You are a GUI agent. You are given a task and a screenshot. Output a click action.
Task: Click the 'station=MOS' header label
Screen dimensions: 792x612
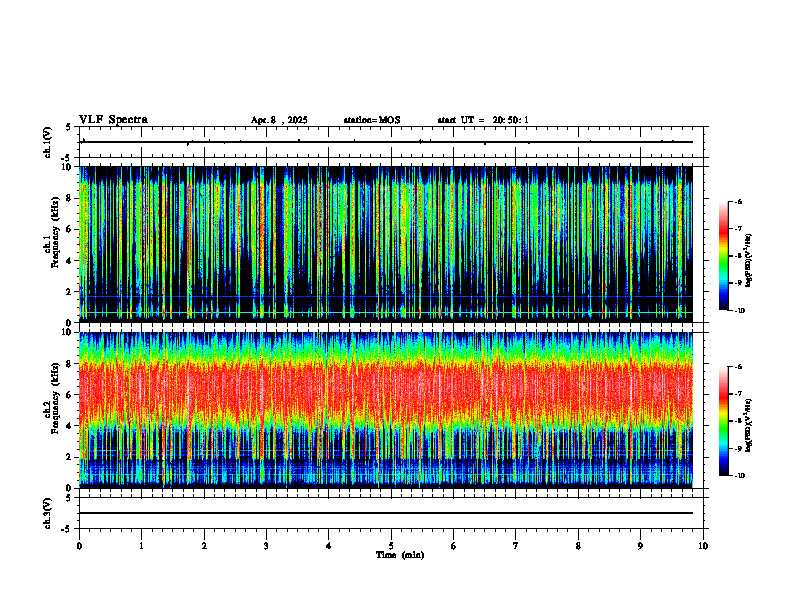pos(372,120)
